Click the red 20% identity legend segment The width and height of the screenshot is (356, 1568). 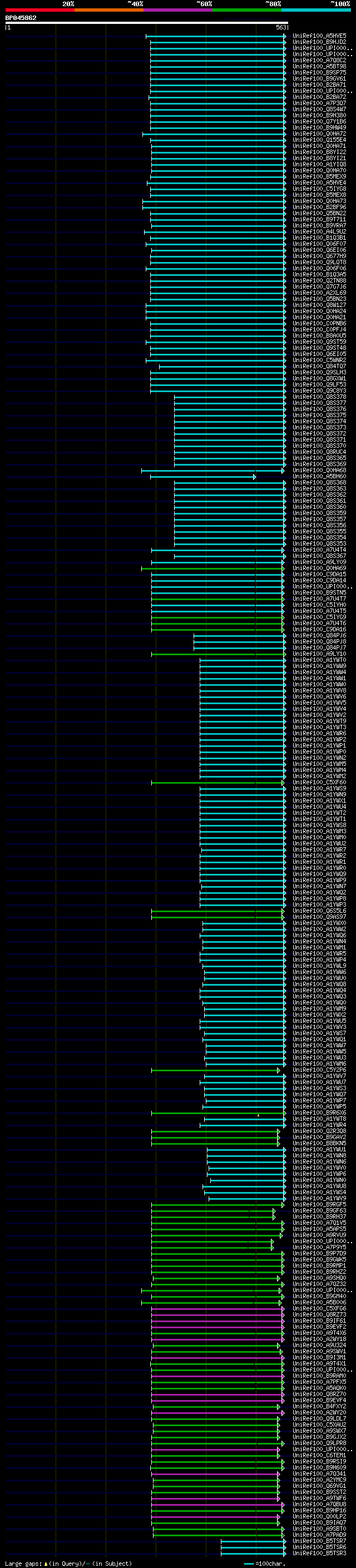(x=39, y=11)
